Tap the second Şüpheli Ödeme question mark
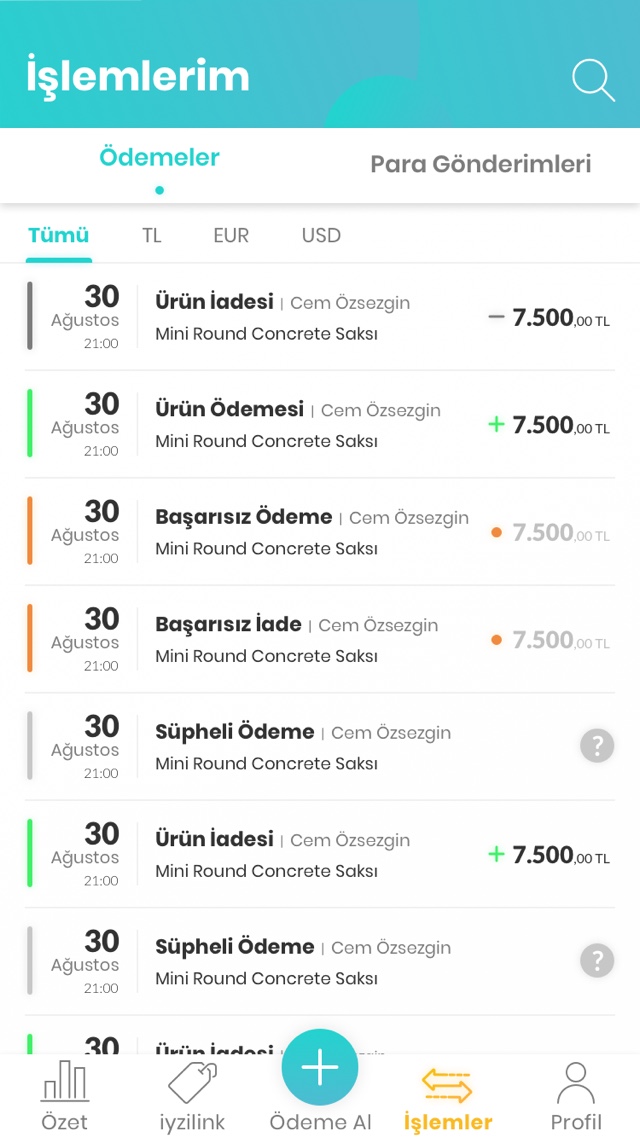The height and width of the screenshot is (1138, 640). coord(597,961)
